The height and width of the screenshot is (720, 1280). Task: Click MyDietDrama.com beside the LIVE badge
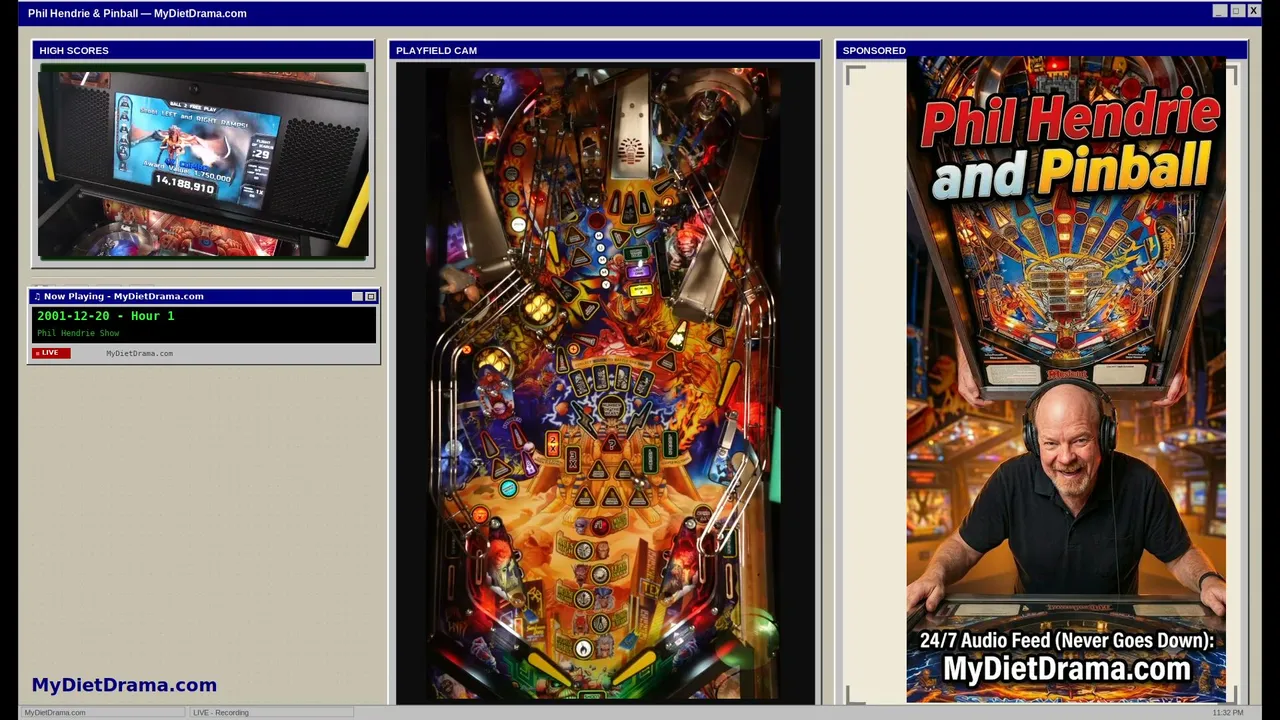pos(139,353)
